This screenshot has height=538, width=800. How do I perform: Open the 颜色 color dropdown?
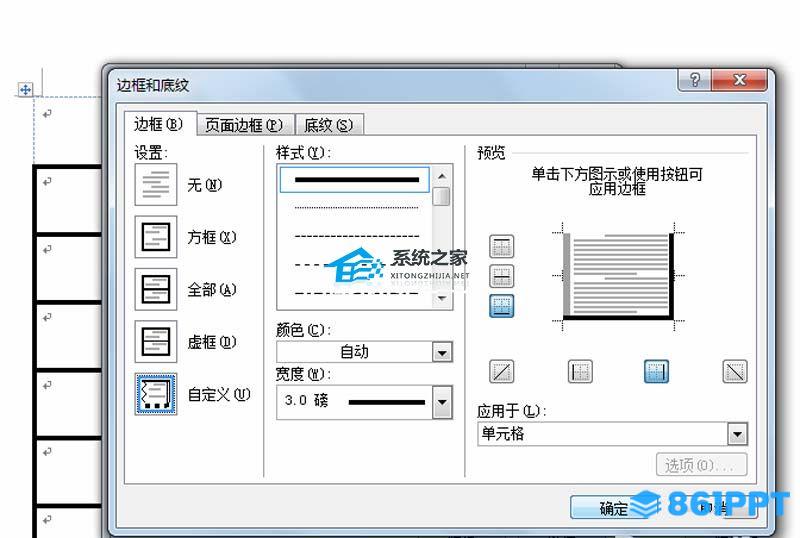pyautogui.click(x=442, y=352)
